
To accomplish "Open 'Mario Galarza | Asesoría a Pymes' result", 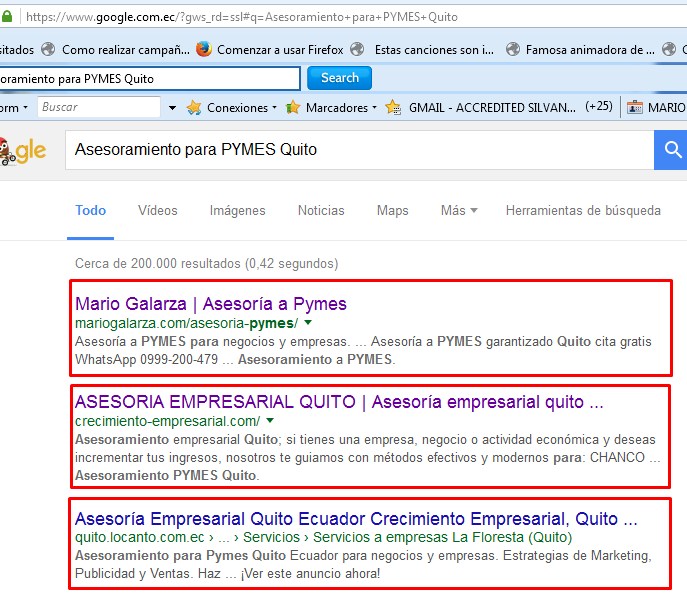I will [x=210, y=303].
